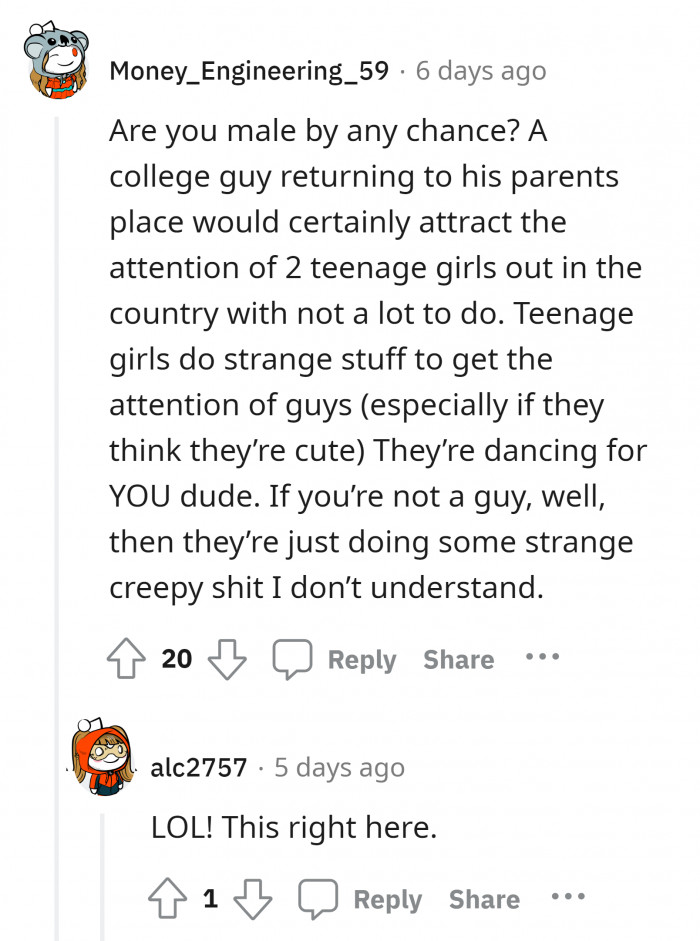Upvote Money_Engineering_59's comment
Image resolution: width=700 pixels, height=941 pixels.
126,659
